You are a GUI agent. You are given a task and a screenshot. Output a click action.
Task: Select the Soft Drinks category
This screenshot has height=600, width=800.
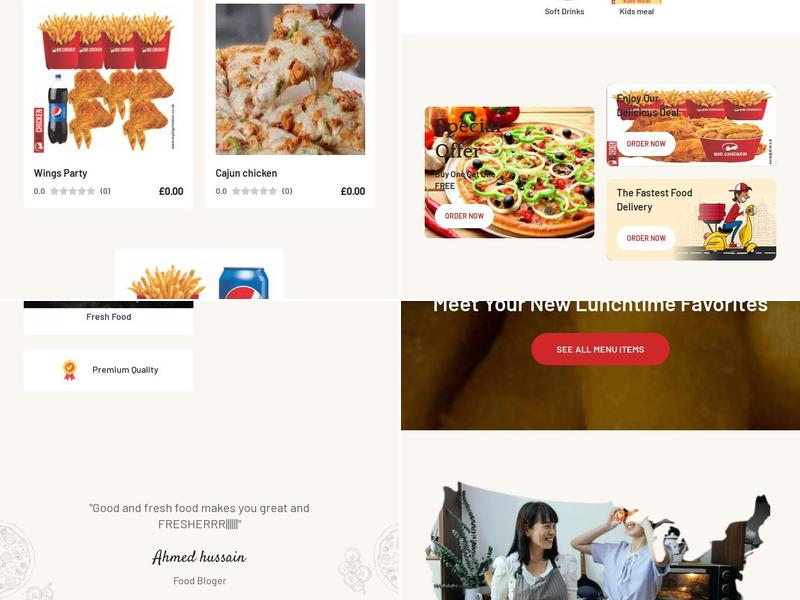pyautogui.click(x=564, y=11)
